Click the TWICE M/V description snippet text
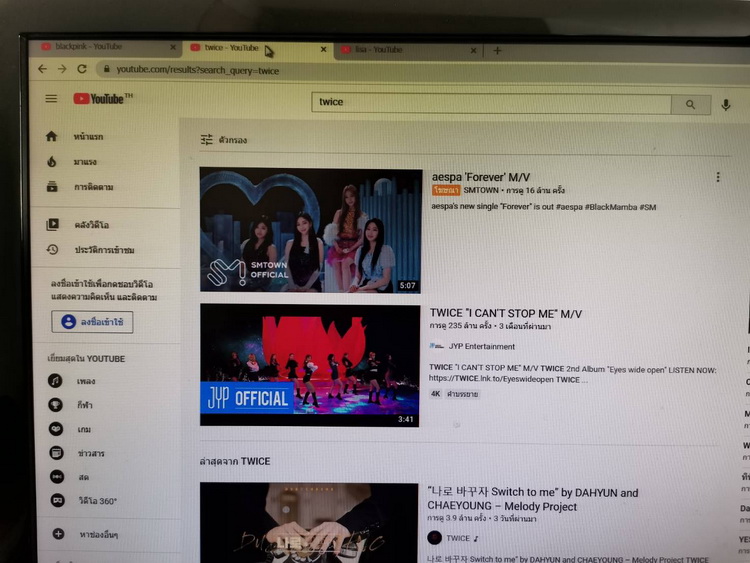Viewport: 750px width, 563px height. 573,373
